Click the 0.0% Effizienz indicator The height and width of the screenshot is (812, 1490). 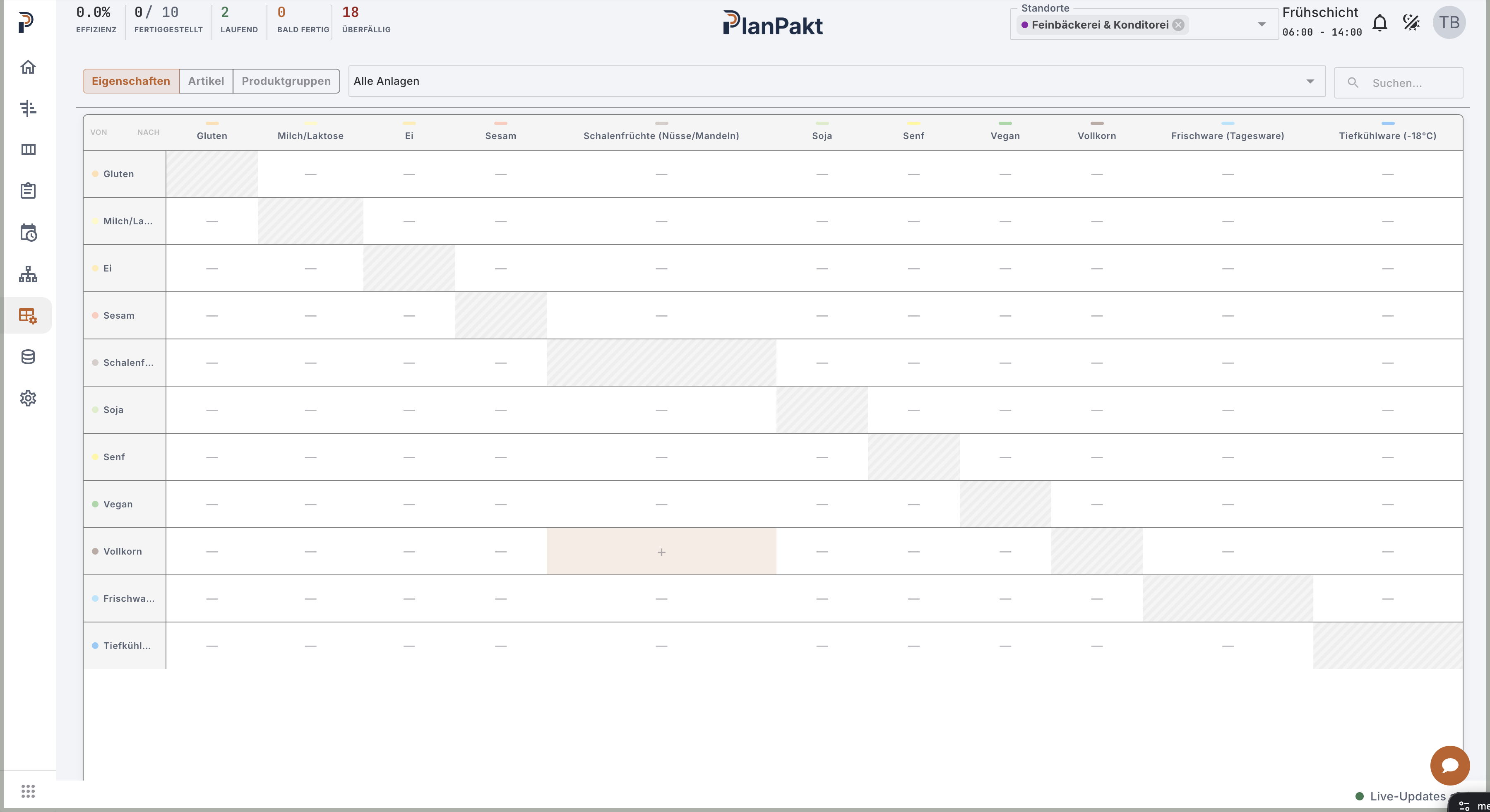pos(96,20)
